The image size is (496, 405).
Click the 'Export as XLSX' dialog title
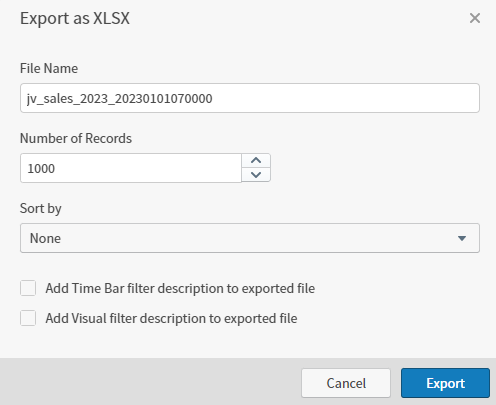75,18
